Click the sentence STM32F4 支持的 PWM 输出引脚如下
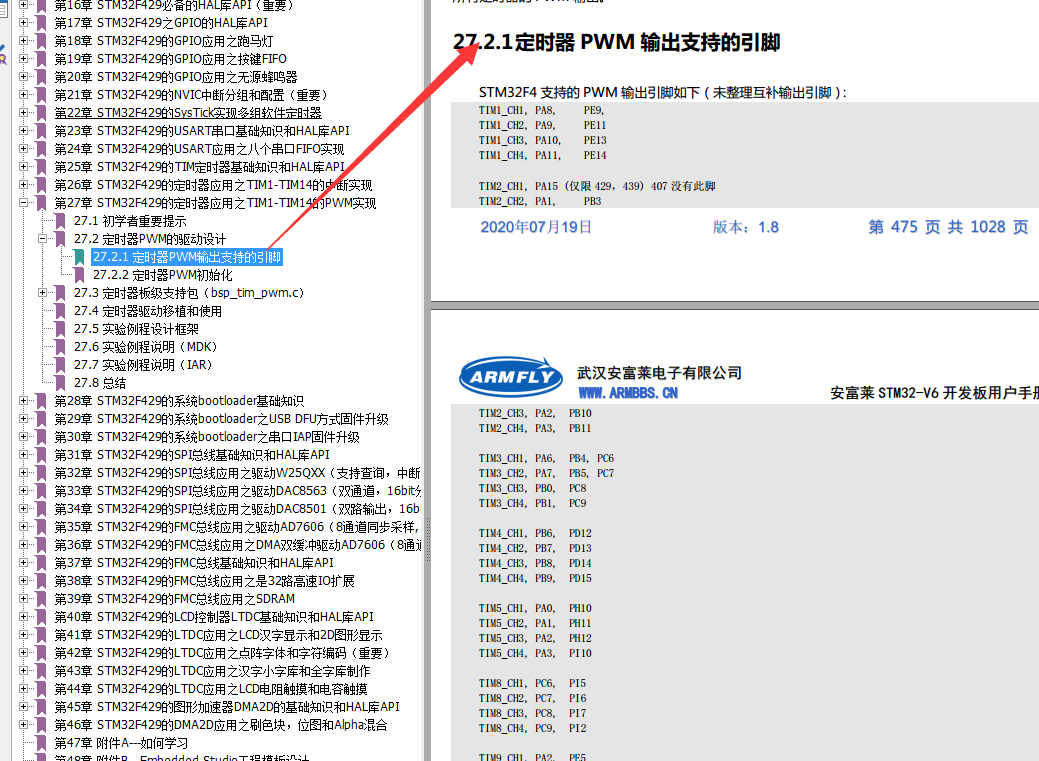This screenshot has height=761, width=1039. [x=663, y=92]
